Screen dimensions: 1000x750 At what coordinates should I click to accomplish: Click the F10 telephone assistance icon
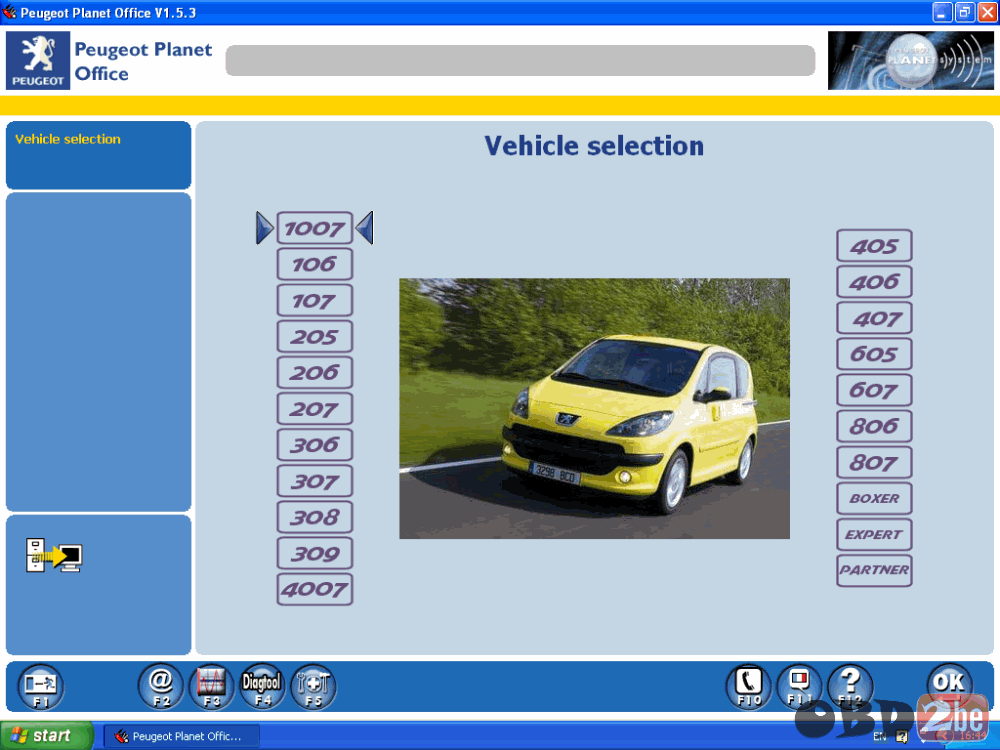(749, 687)
